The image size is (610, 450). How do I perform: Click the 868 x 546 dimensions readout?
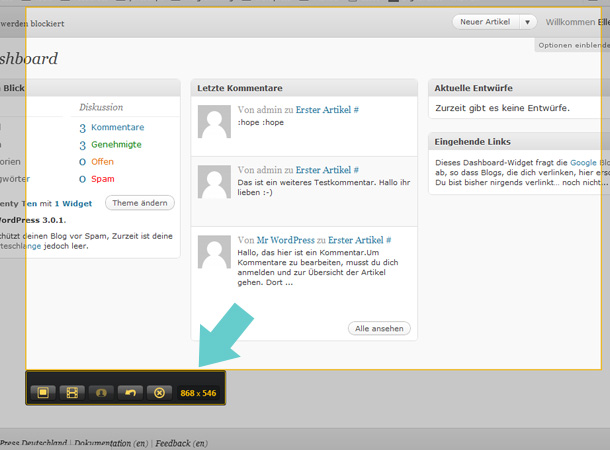click(x=198, y=393)
